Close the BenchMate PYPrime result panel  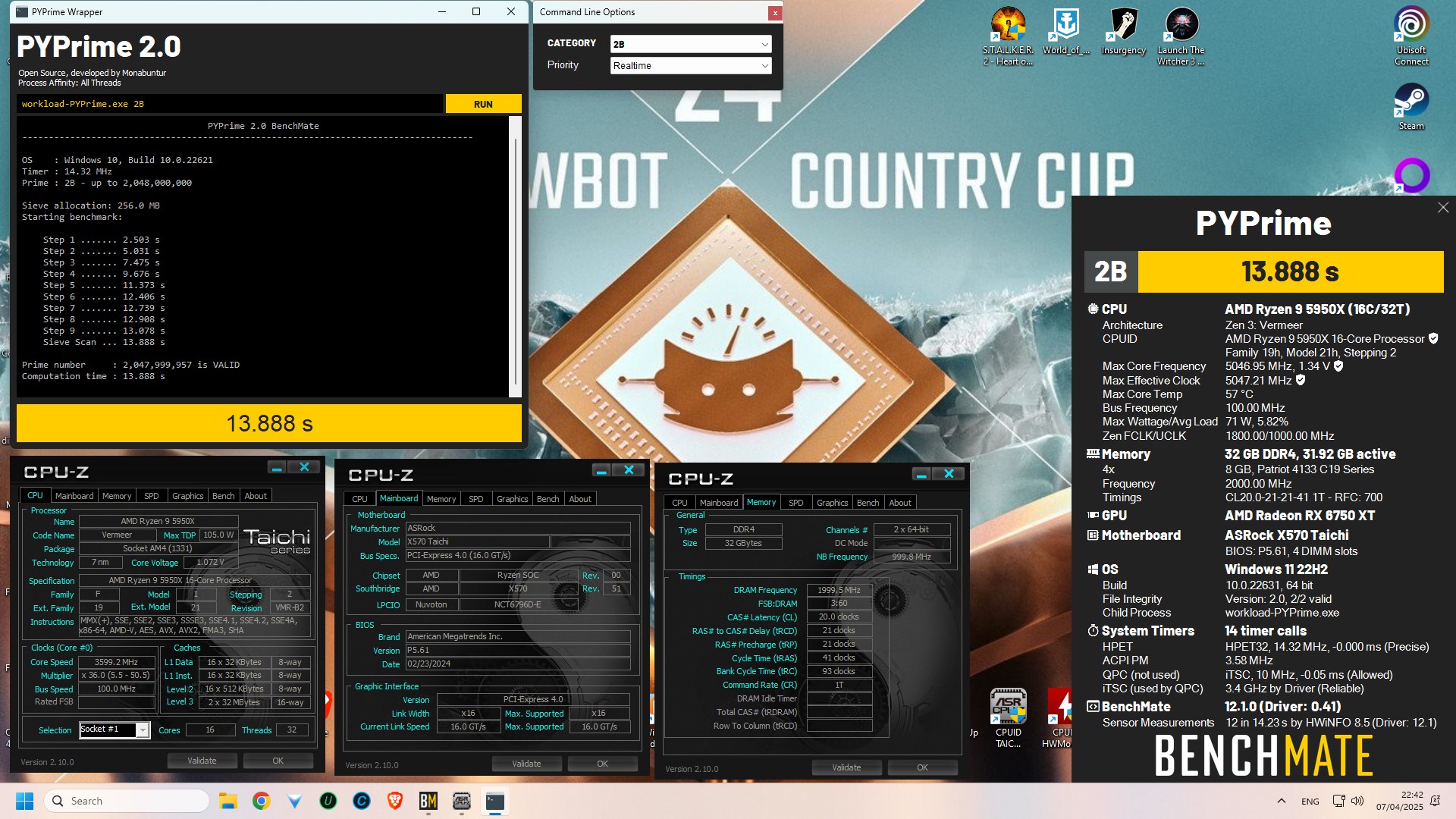1443,208
